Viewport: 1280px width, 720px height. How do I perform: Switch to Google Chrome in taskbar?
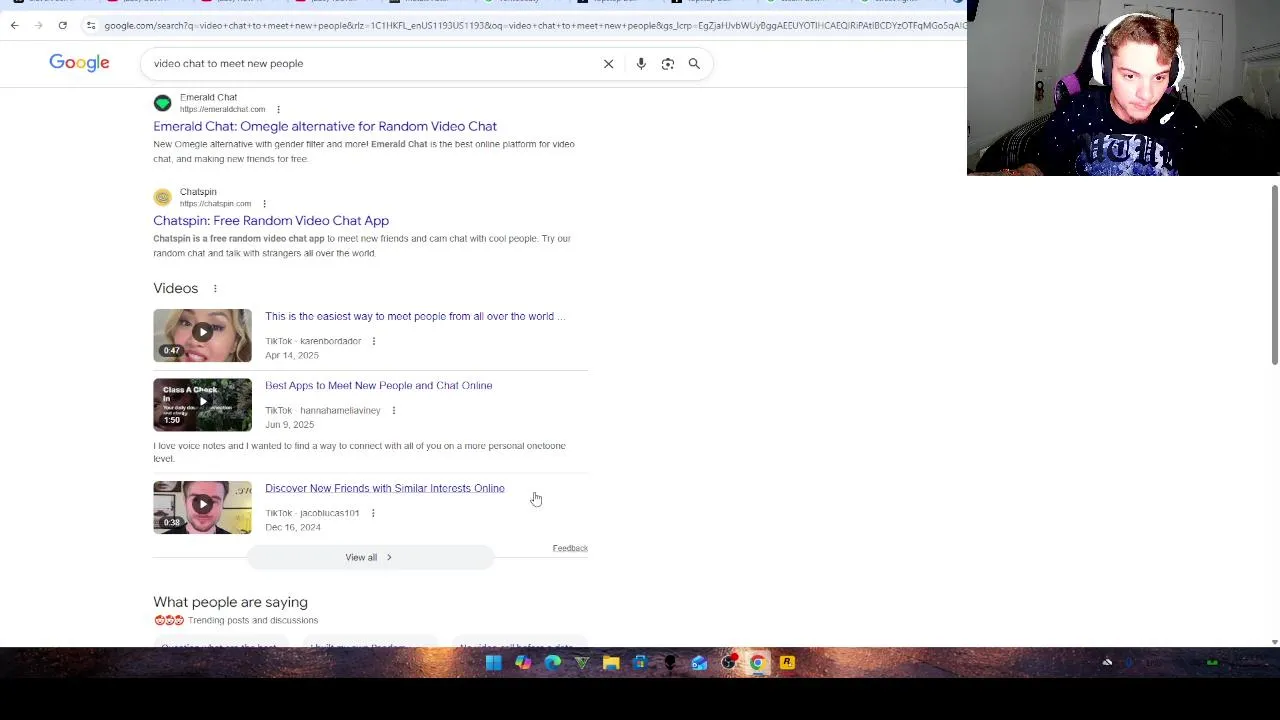(757, 662)
